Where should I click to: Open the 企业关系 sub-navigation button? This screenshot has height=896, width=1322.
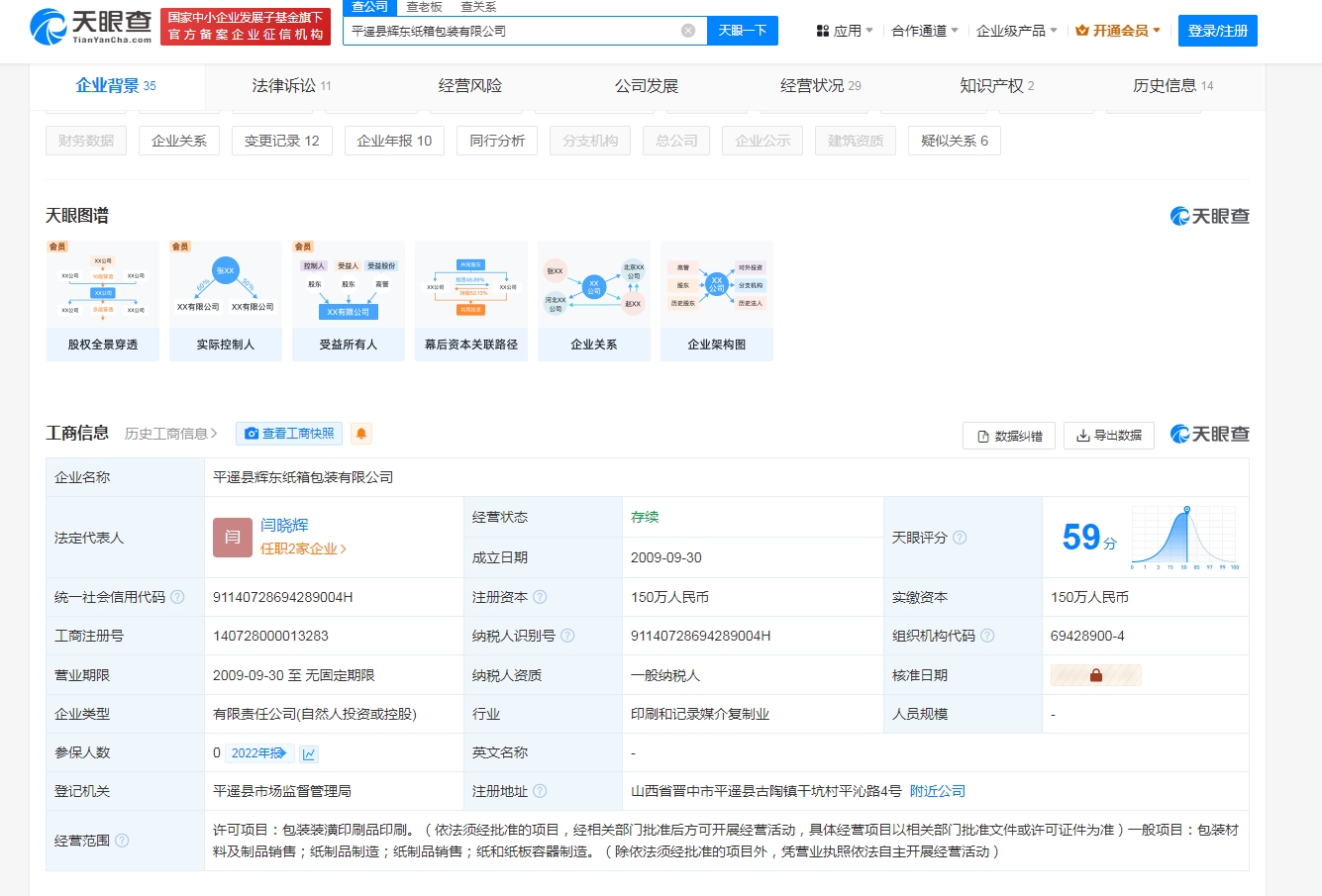click(x=179, y=141)
